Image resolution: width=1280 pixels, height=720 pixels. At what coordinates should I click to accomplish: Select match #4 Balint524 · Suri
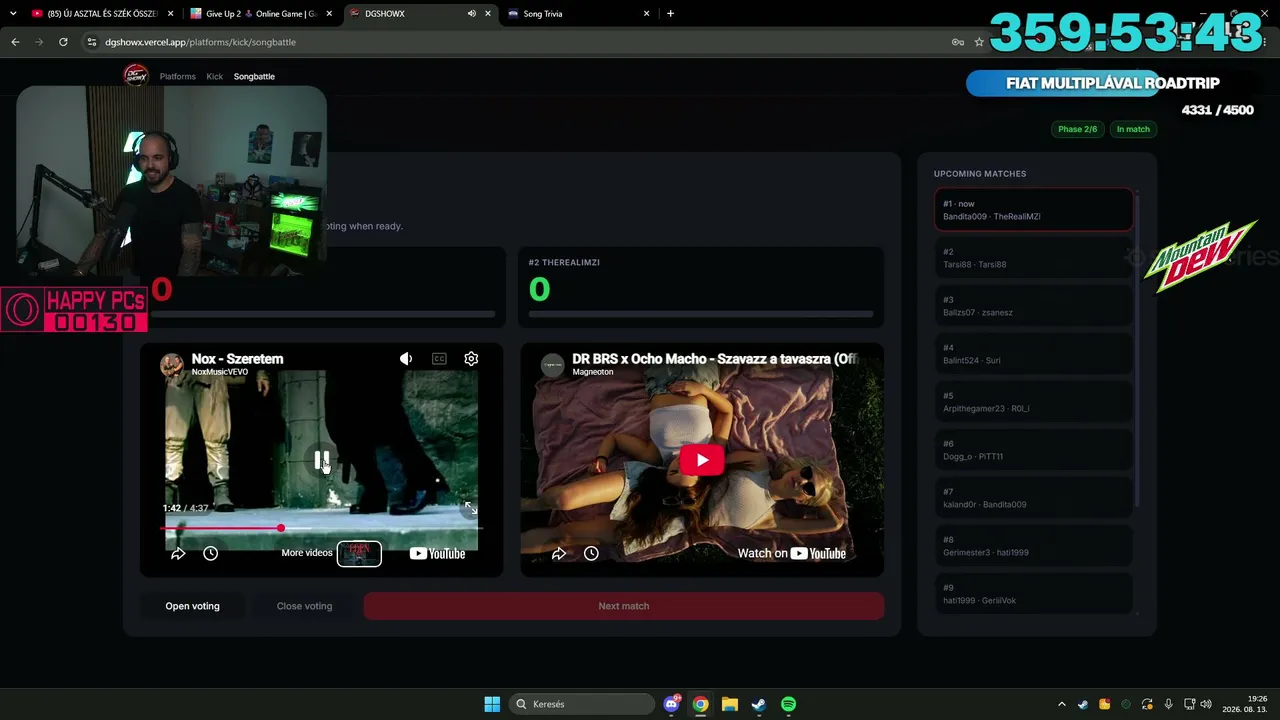[x=1033, y=354]
